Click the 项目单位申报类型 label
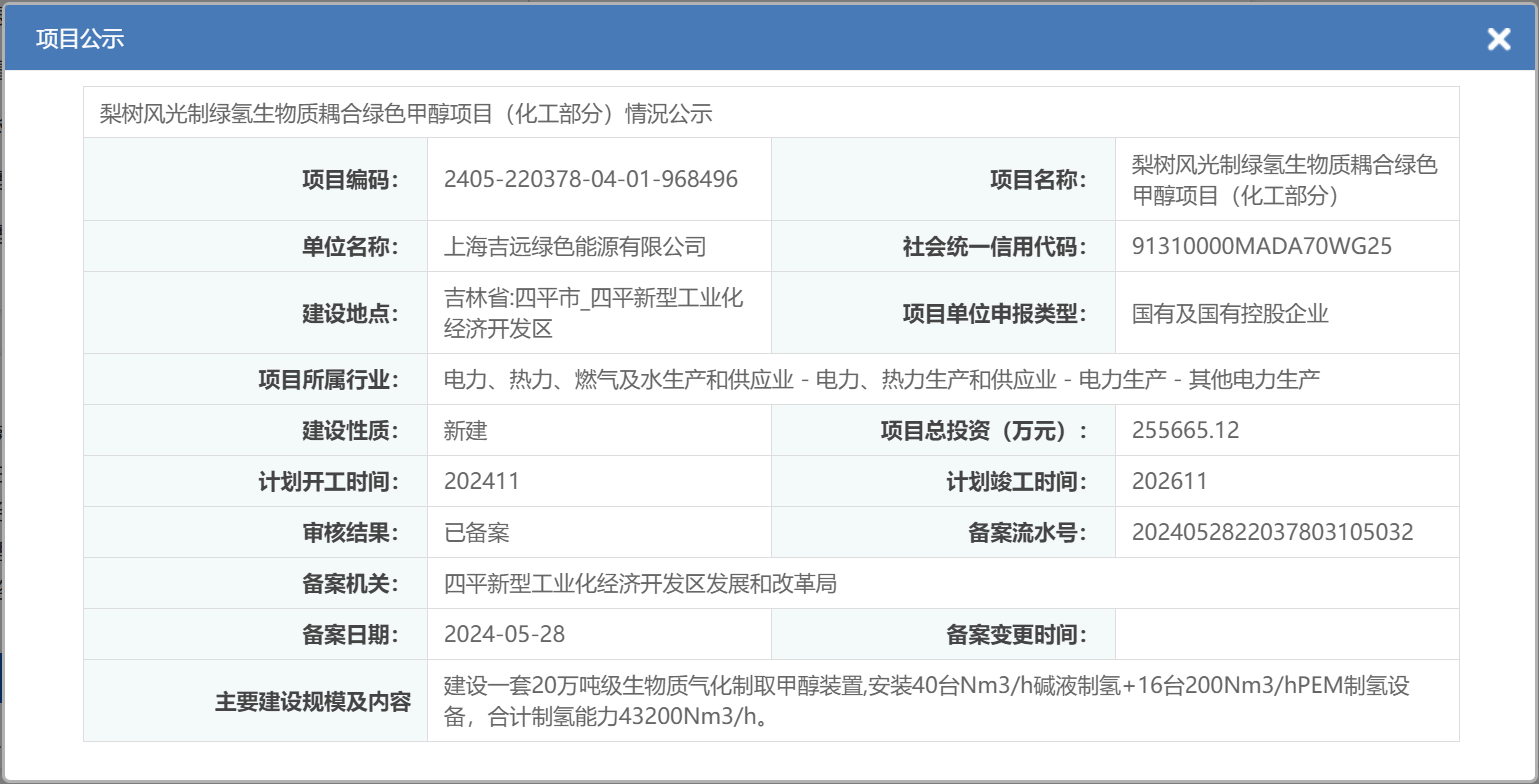Image resolution: width=1539 pixels, height=784 pixels. tap(995, 313)
